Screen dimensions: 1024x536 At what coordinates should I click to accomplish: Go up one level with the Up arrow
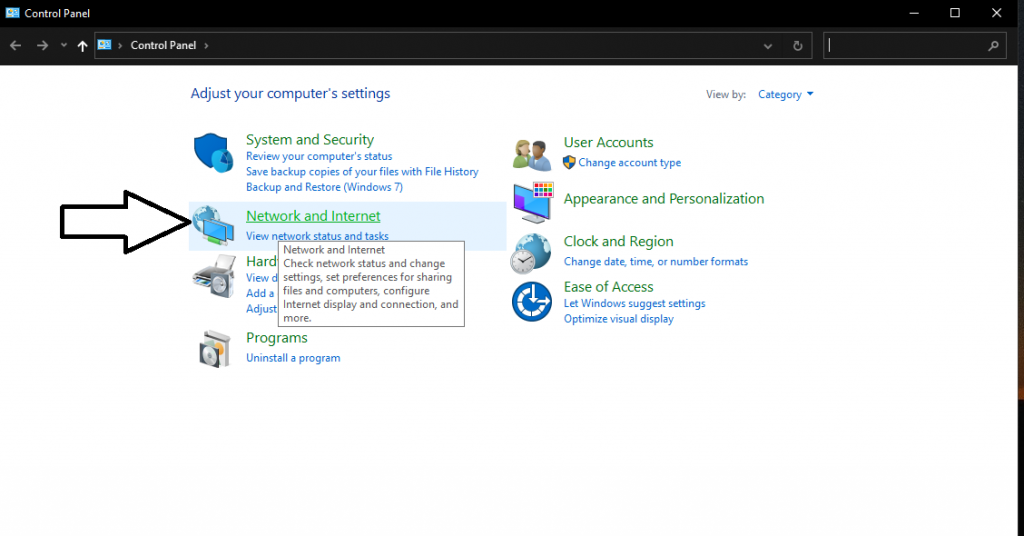82,46
